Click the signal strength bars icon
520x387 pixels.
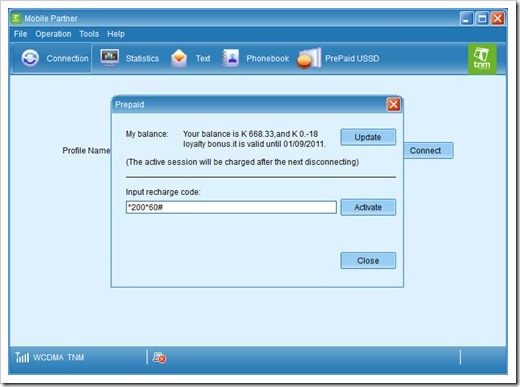click(22, 357)
